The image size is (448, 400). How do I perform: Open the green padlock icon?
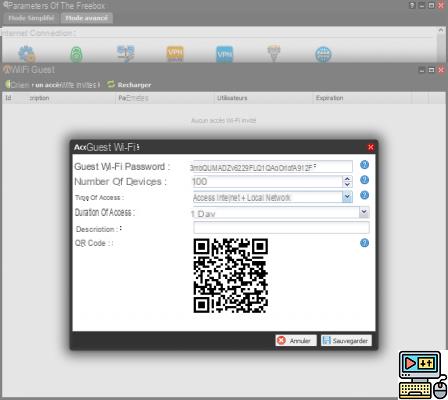(x=76, y=55)
